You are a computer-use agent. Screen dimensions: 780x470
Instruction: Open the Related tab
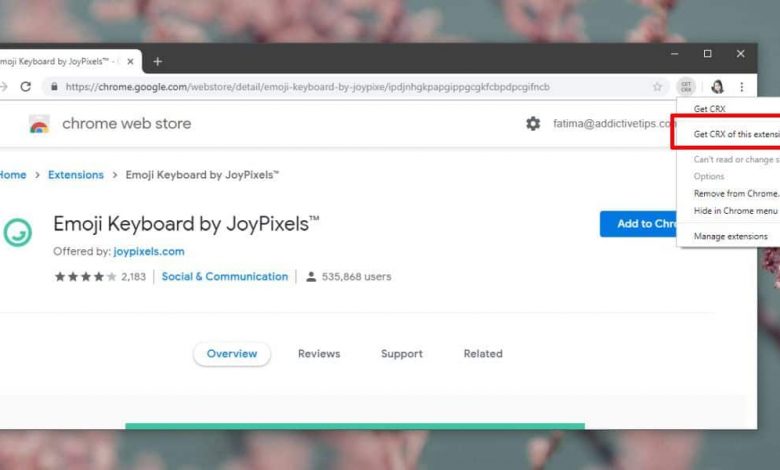(x=483, y=354)
